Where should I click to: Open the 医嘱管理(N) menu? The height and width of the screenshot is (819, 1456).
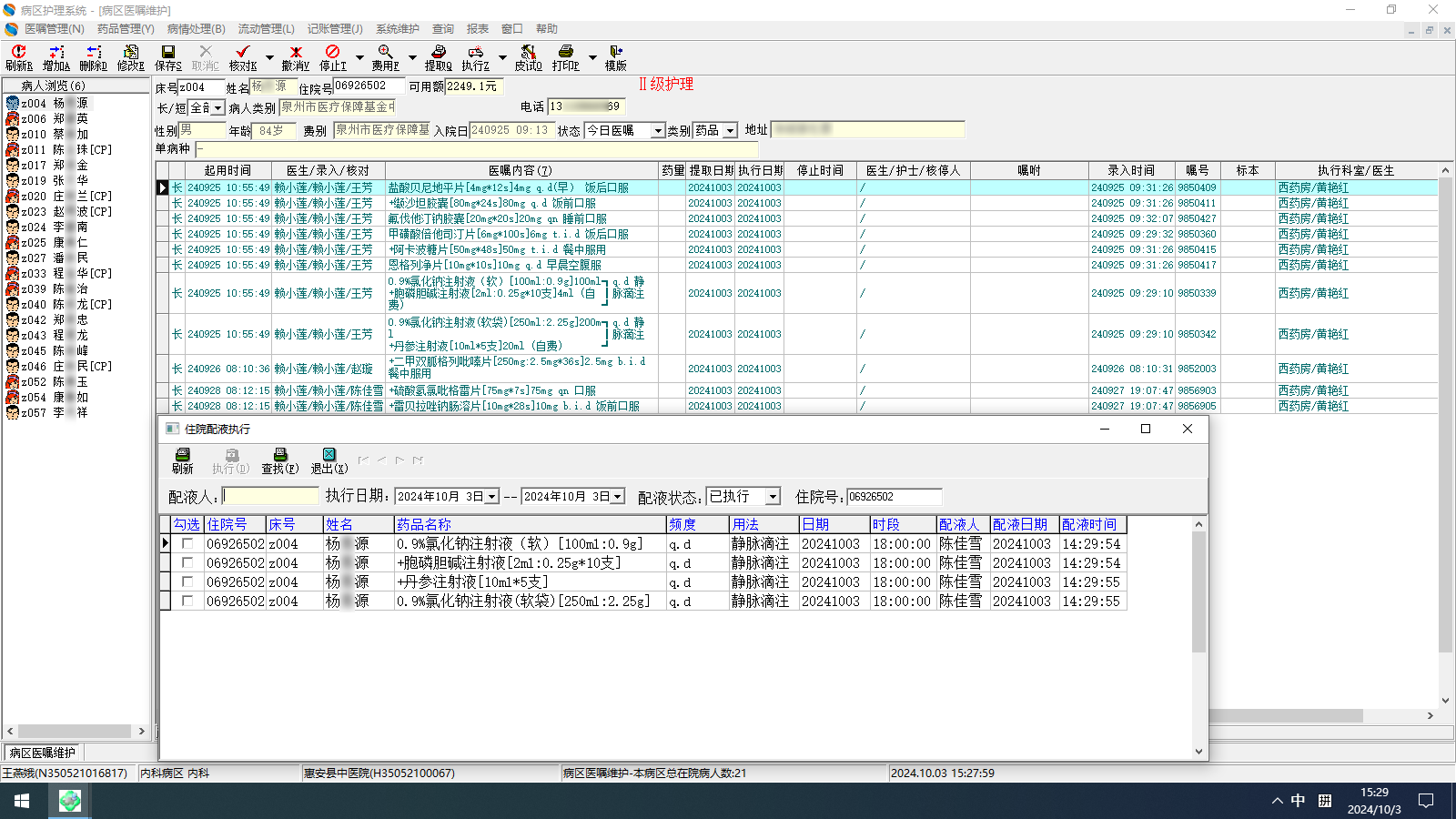pyautogui.click(x=54, y=29)
